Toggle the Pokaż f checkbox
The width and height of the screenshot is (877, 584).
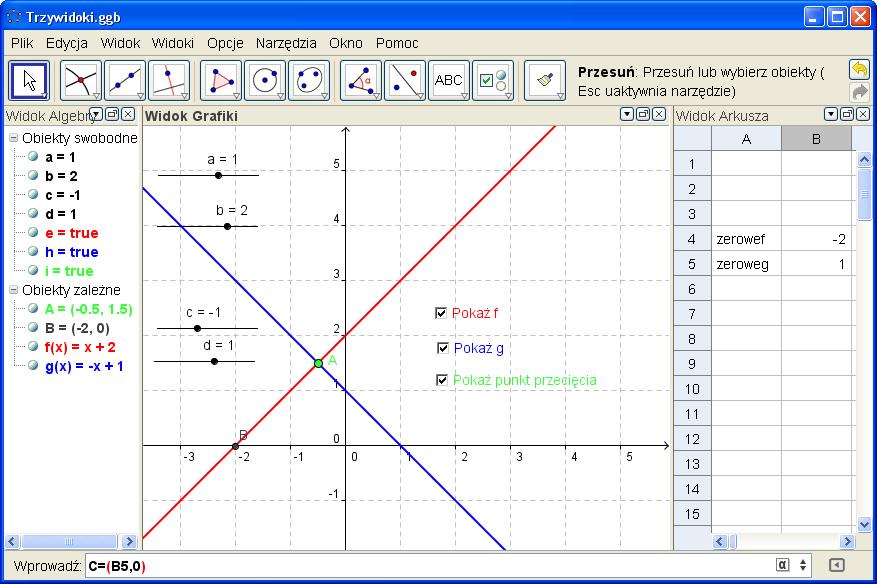click(441, 313)
